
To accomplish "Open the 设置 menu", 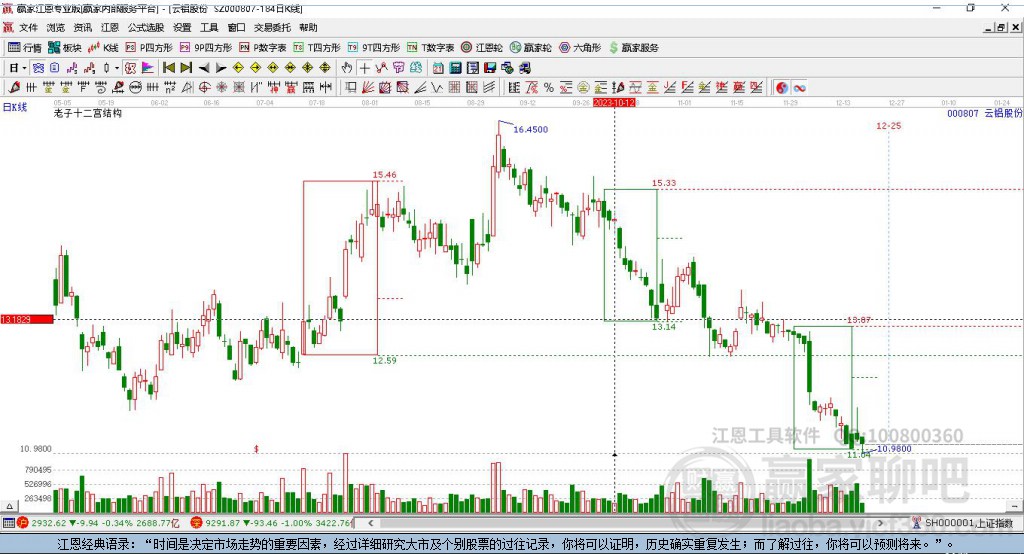I will point(182,27).
